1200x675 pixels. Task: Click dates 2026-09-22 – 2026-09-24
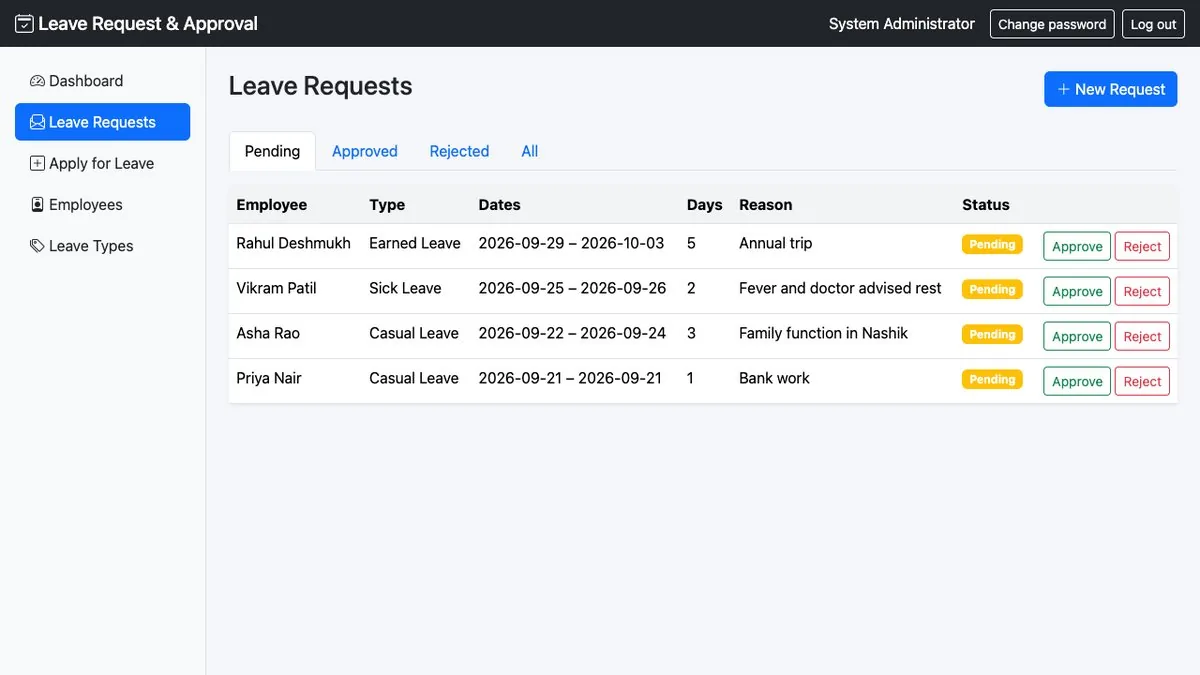coord(572,333)
